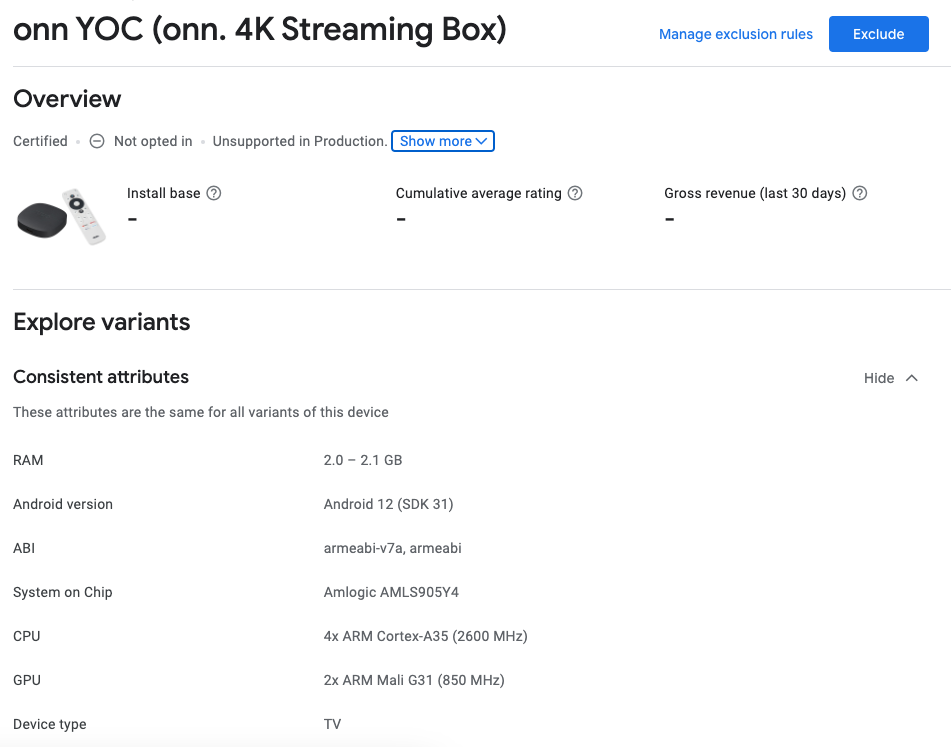Expand the Show more dropdown

tap(443, 141)
